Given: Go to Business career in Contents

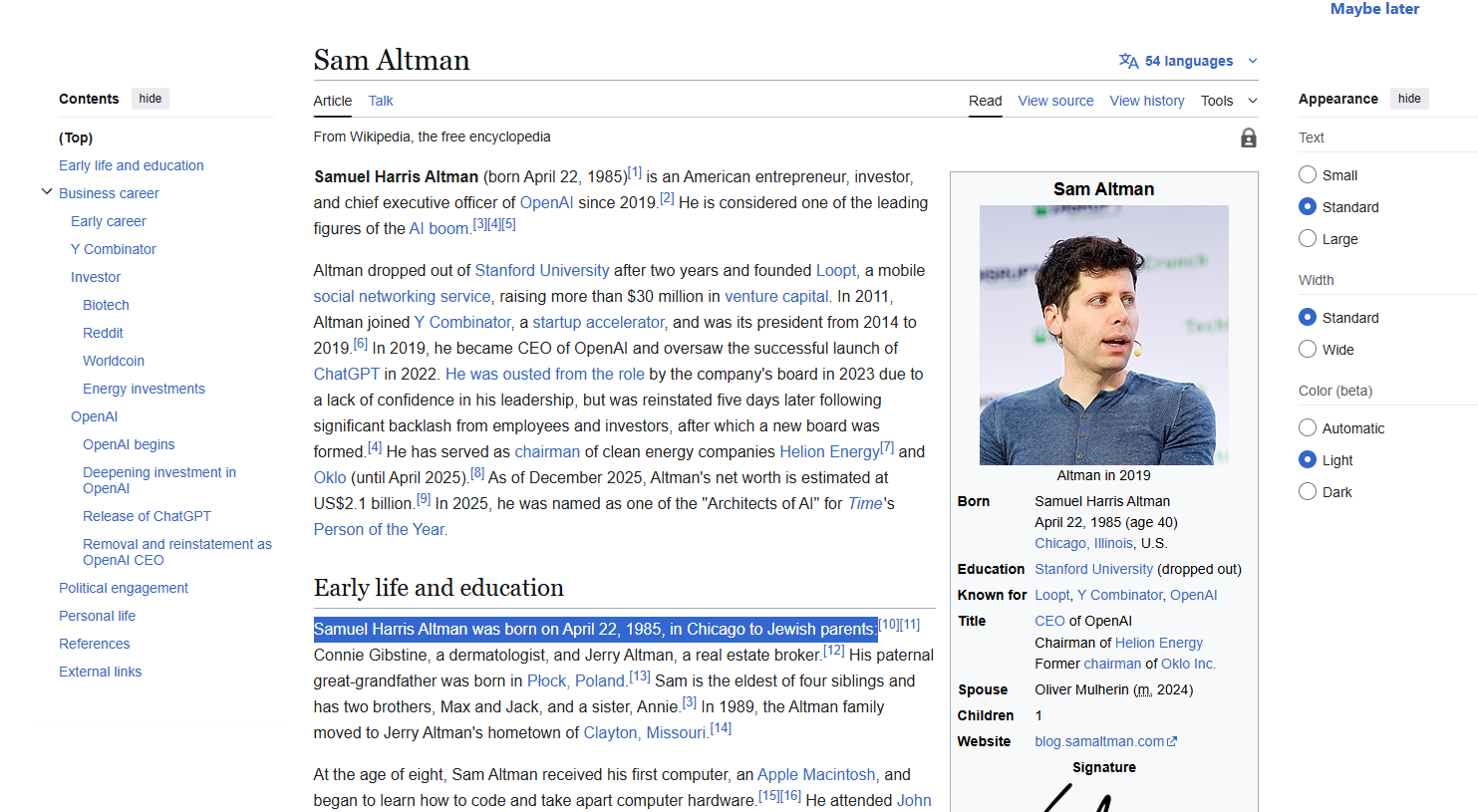Looking at the screenshot, I should pyautogui.click(x=109, y=193).
